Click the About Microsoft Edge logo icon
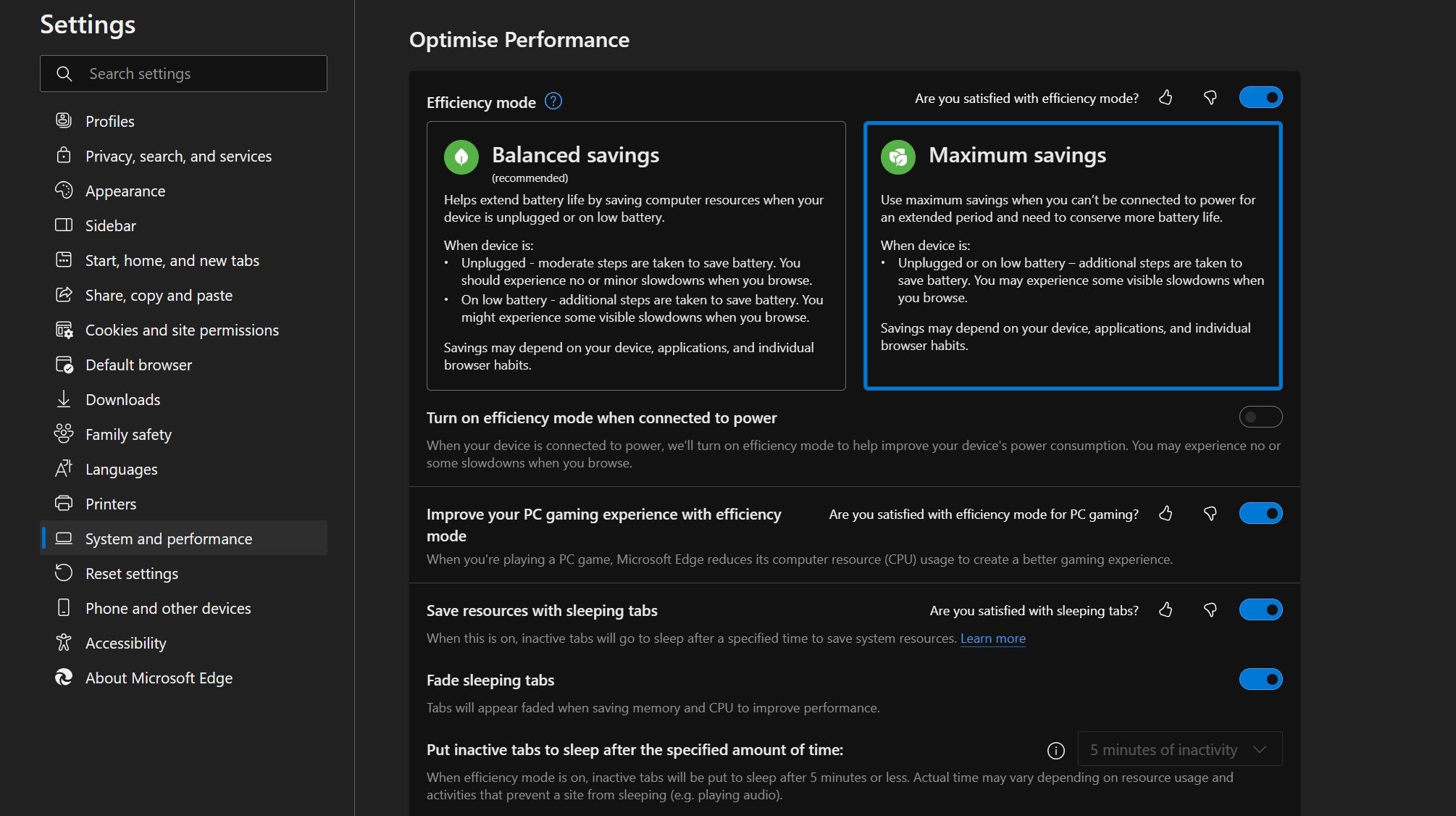This screenshot has height=816, width=1456. click(64, 678)
